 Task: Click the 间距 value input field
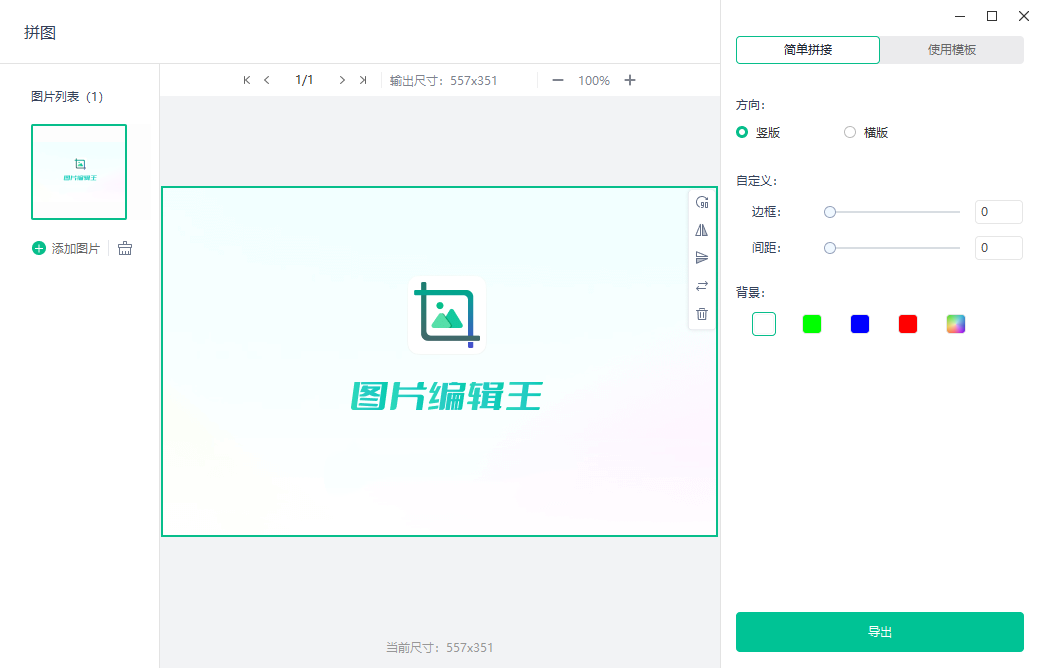point(998,248)
